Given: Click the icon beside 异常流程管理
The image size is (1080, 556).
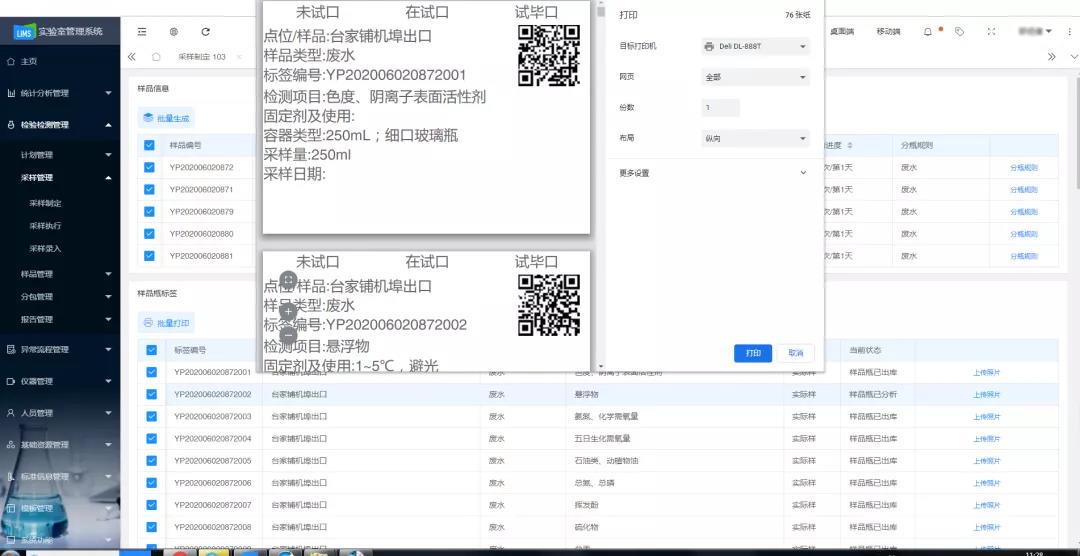Looking at the screenshot, I should (x=11, y=349).
